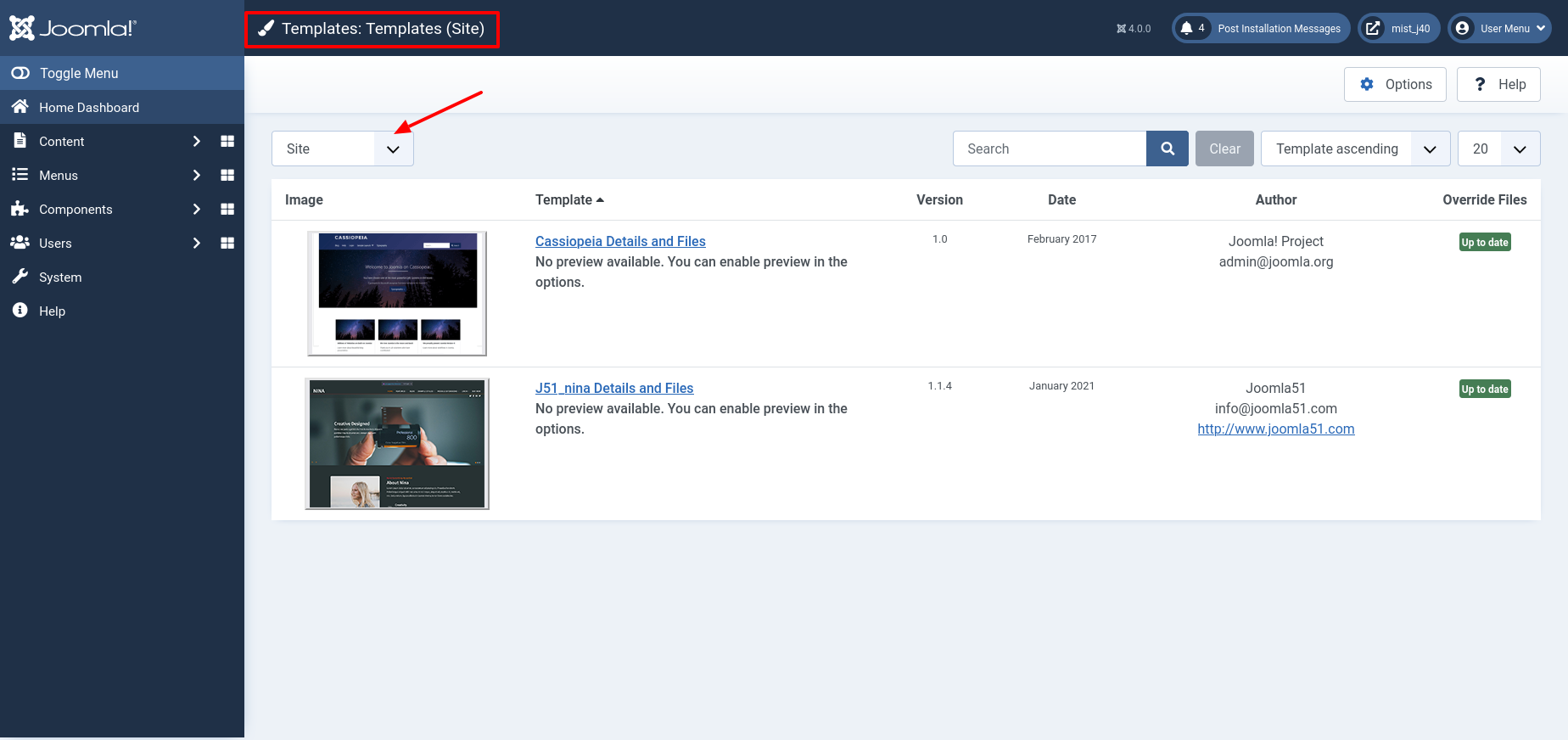The width and height of the screenshot is (1568, 740).
Task: Click the Components puzzle piece icon
Action: (x=20, y=209)
